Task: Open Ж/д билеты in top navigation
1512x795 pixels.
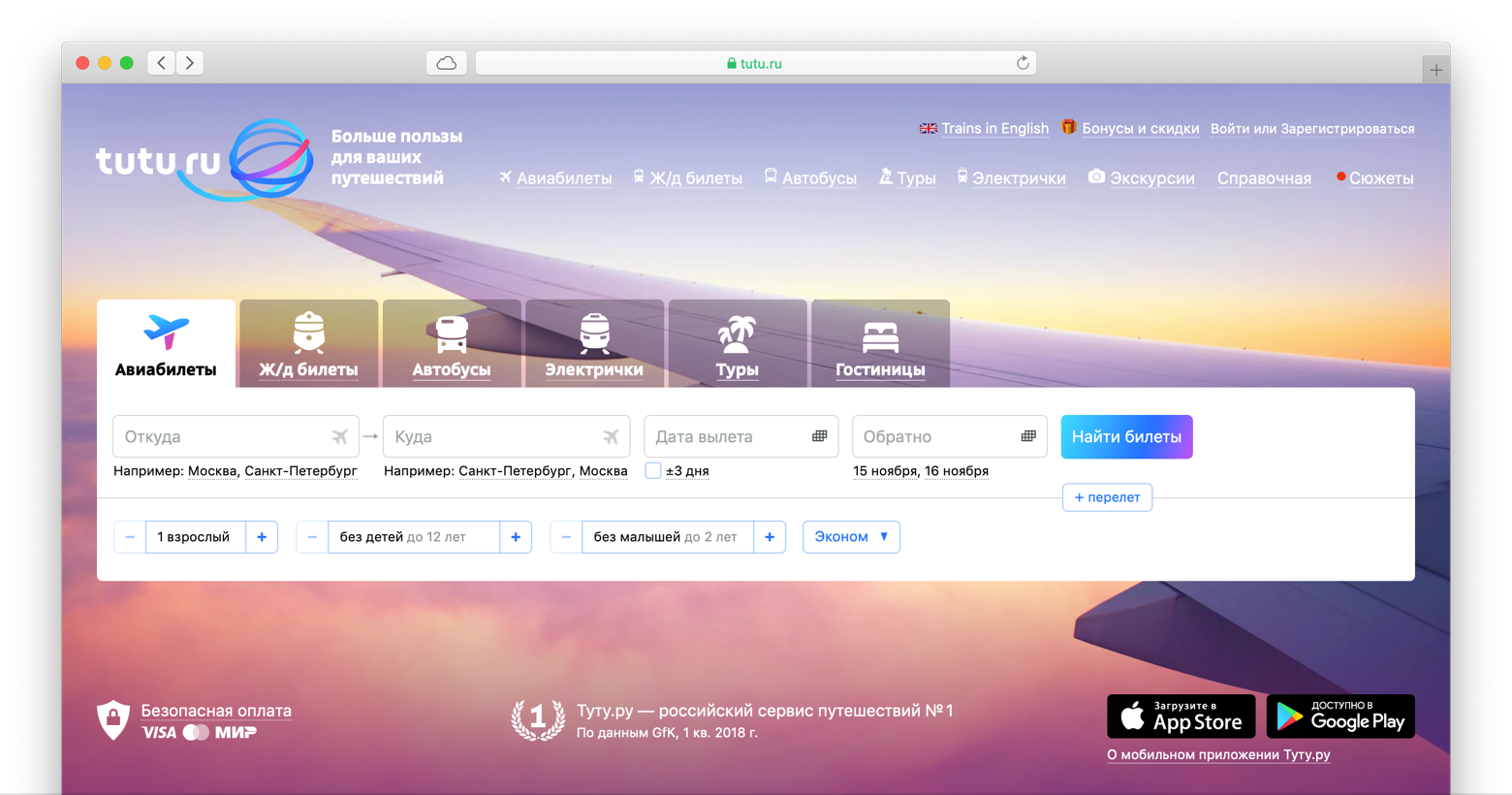Action: click(x=696, y=178)
